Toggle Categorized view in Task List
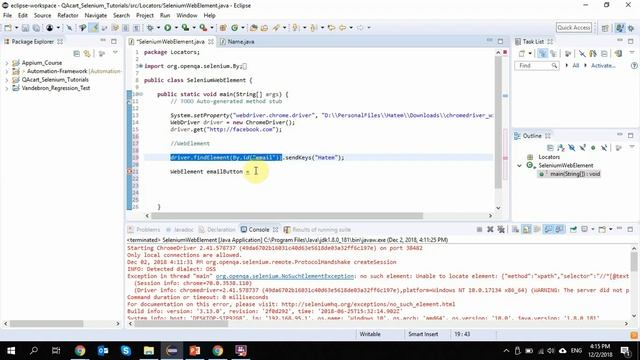640x360 pixels. pyautogui.click(x=542, y=53)
